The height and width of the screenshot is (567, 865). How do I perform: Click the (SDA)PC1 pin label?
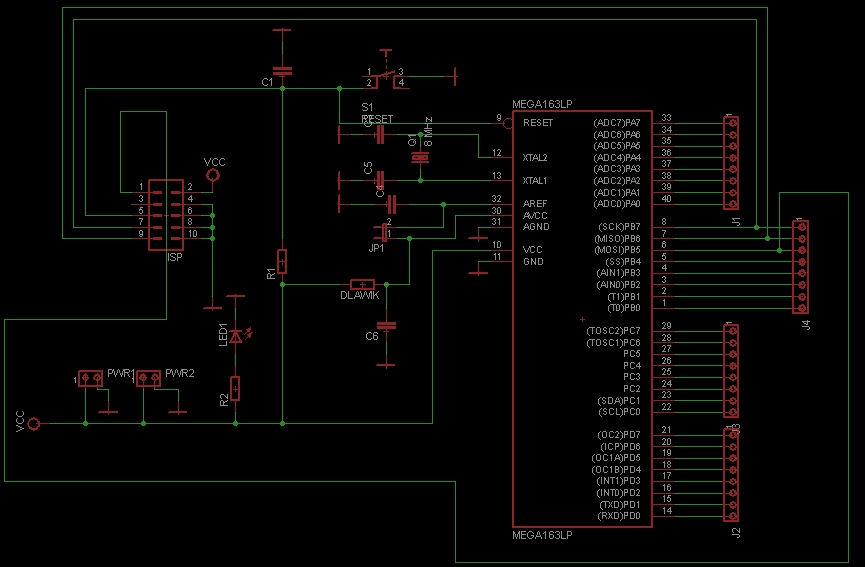tap(619, 400)
